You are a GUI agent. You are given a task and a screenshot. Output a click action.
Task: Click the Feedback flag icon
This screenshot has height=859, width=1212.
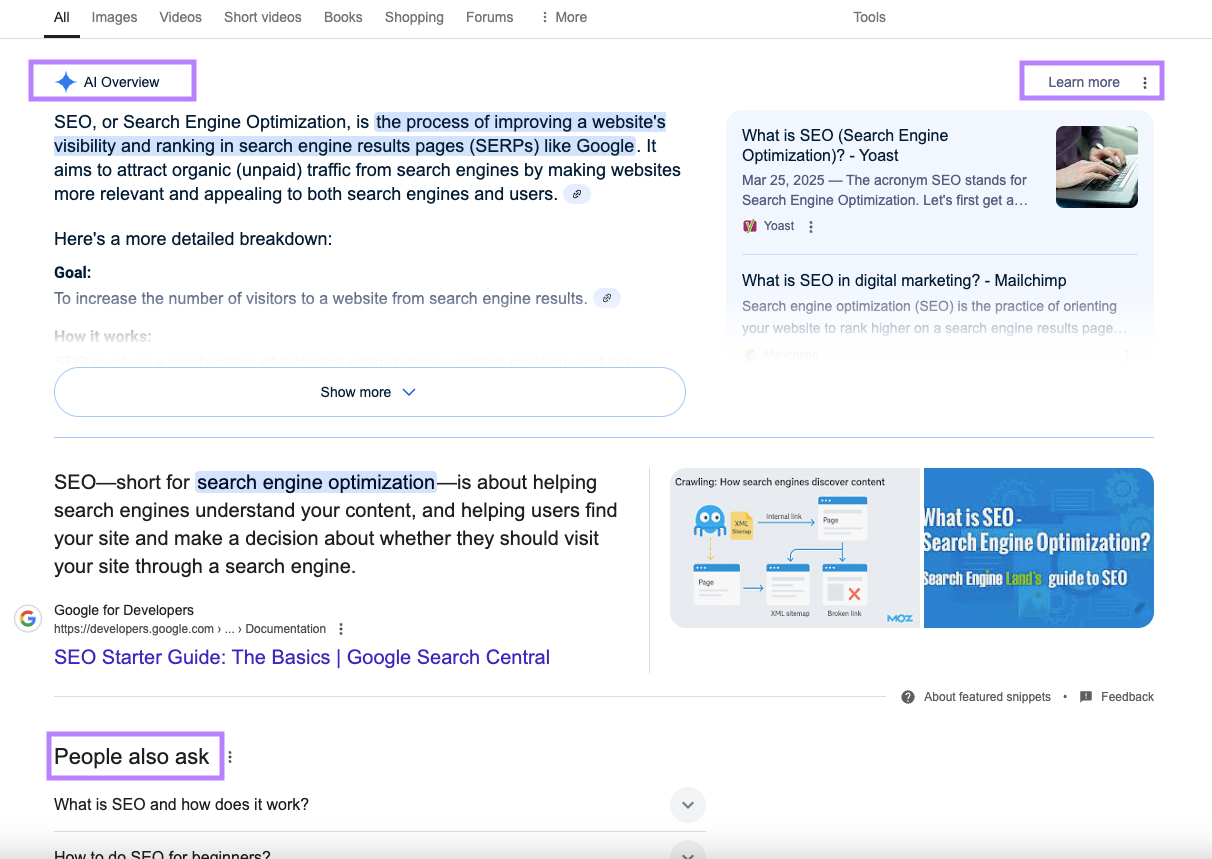click(x=1085, y=696)
